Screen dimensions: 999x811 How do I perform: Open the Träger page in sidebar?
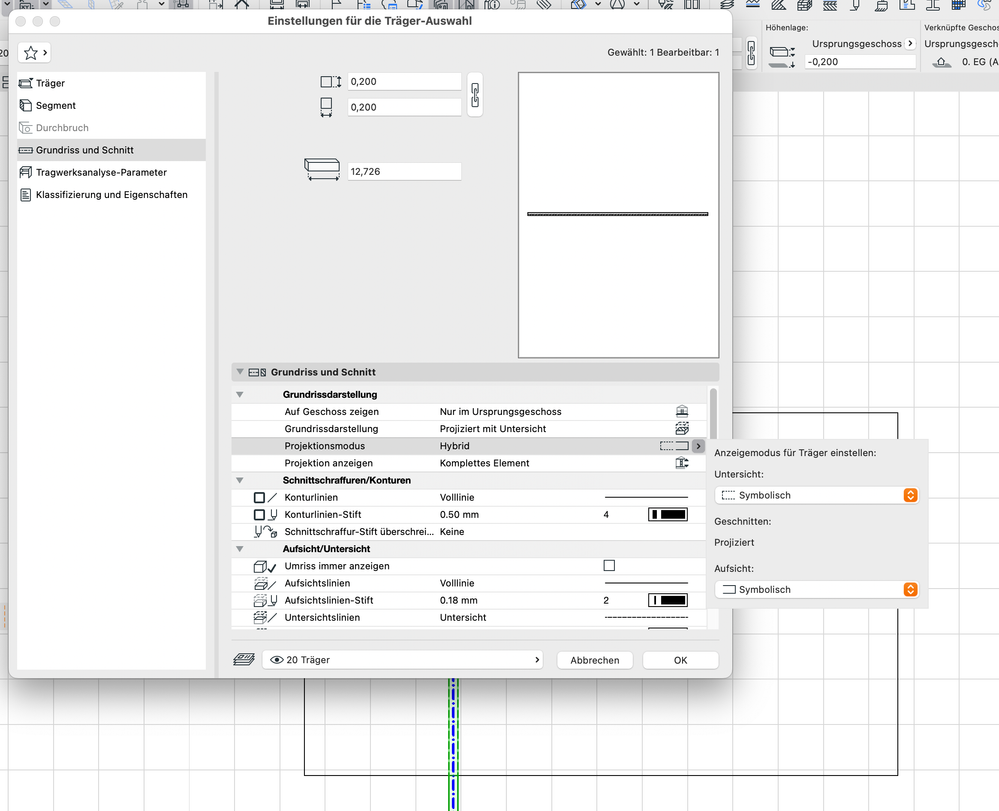click(111, 83)
